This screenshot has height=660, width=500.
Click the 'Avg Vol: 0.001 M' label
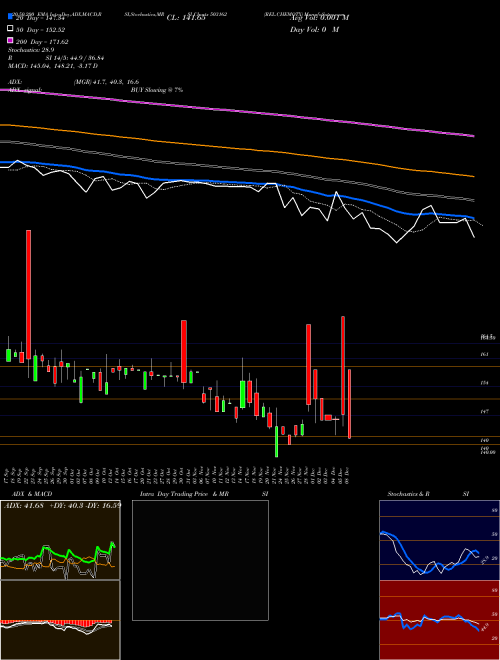tap(319, 18)
